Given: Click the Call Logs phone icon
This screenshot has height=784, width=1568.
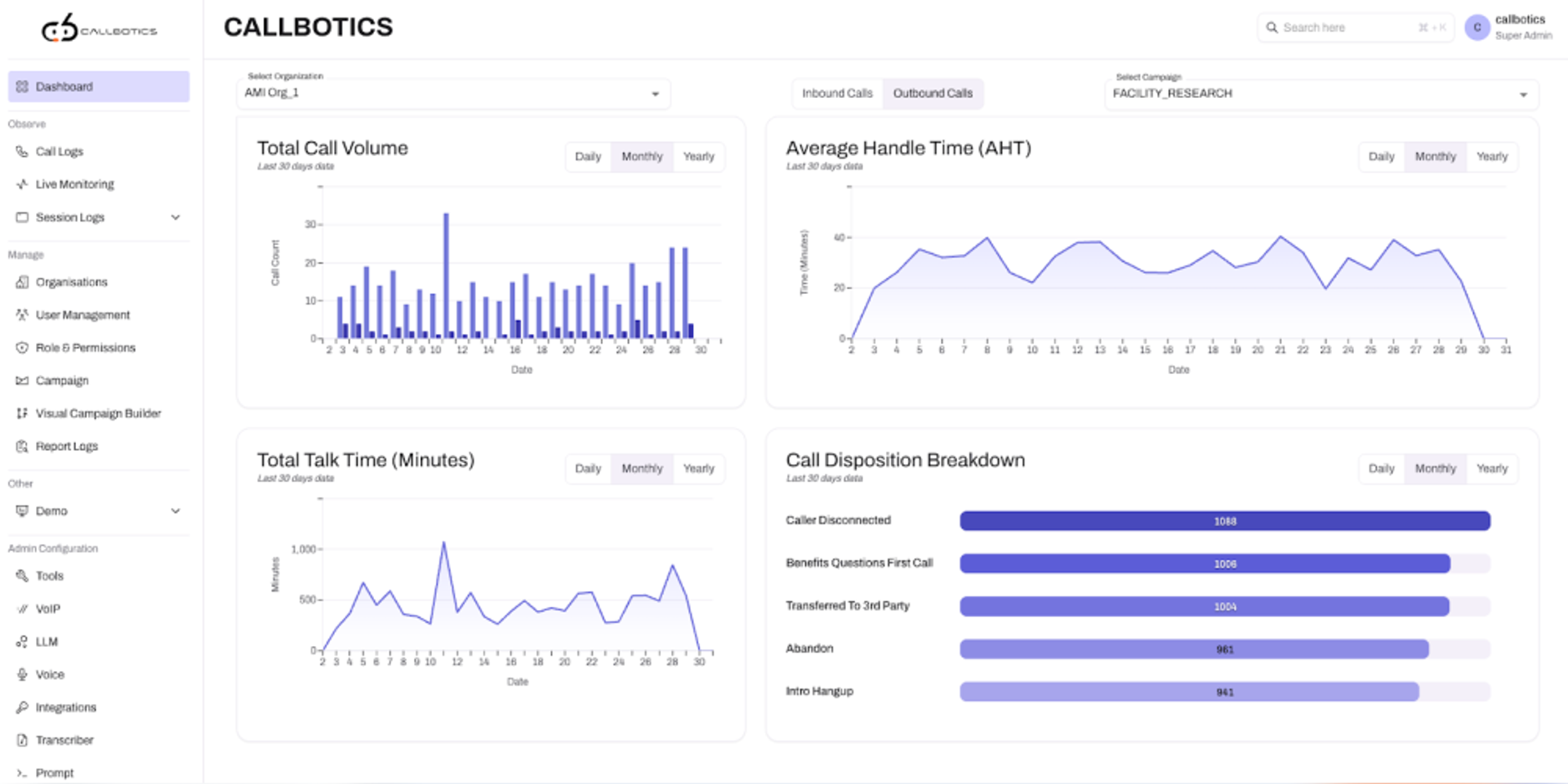Looking at the screenshot, I should 22,152.
